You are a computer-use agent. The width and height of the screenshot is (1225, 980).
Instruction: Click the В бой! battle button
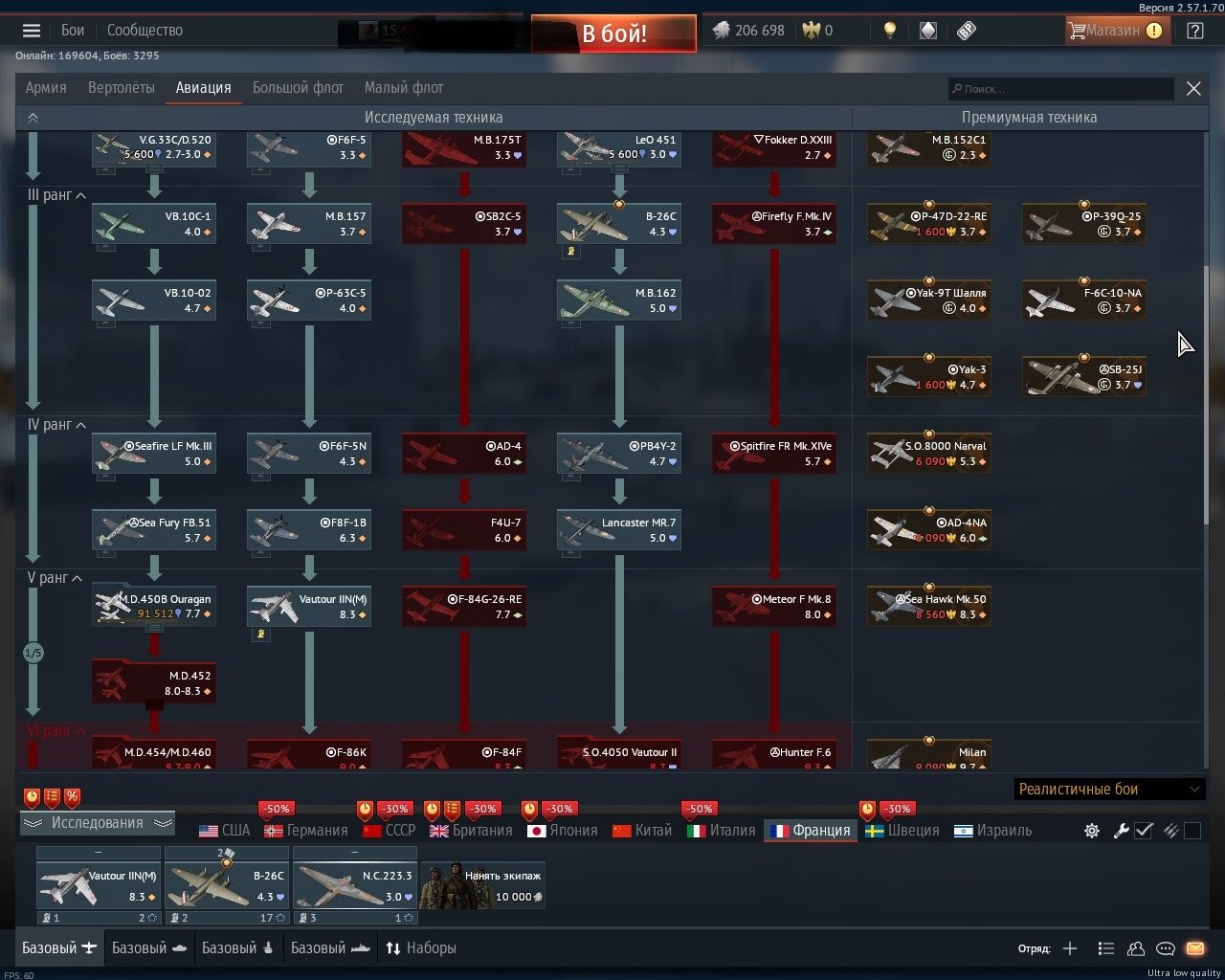click(613, 33)
